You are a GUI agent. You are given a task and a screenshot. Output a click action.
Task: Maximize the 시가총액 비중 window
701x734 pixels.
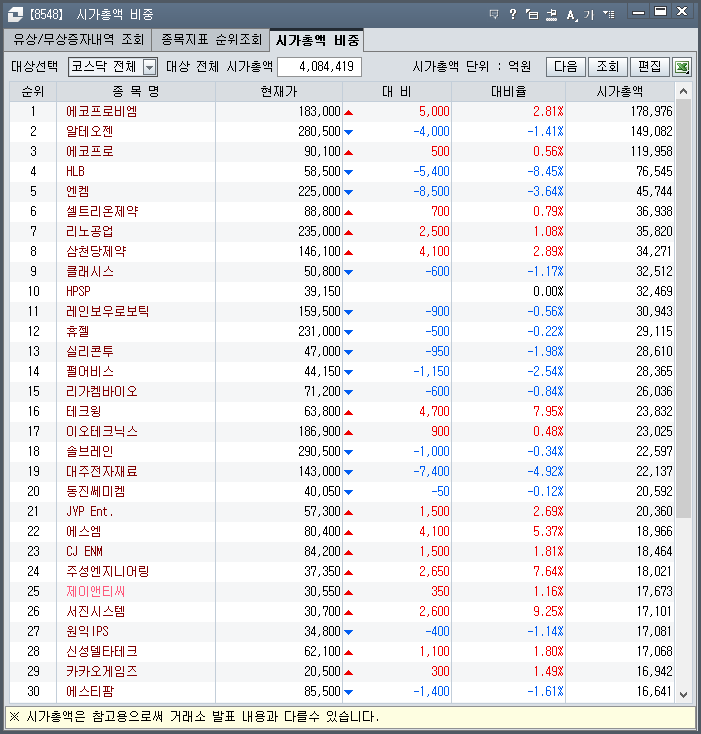(x=660, y=12)
